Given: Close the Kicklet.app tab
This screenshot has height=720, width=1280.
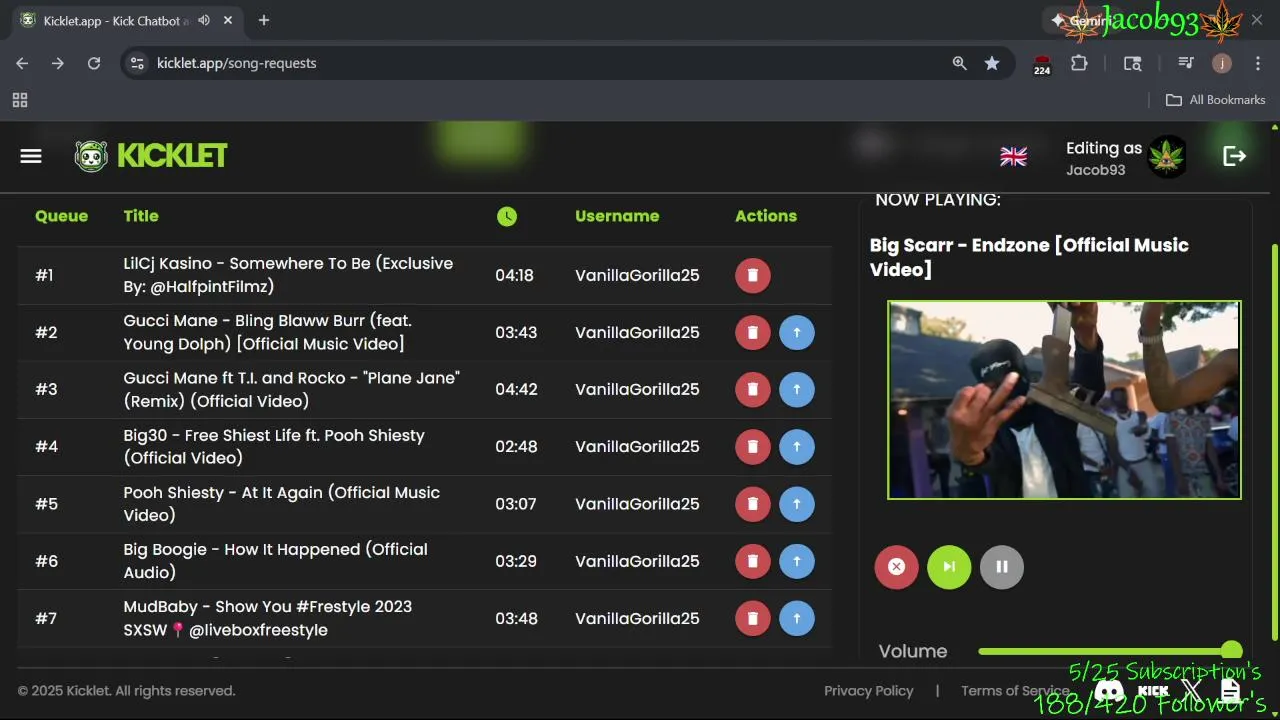Looking at the screenshot, I should 228,20.
